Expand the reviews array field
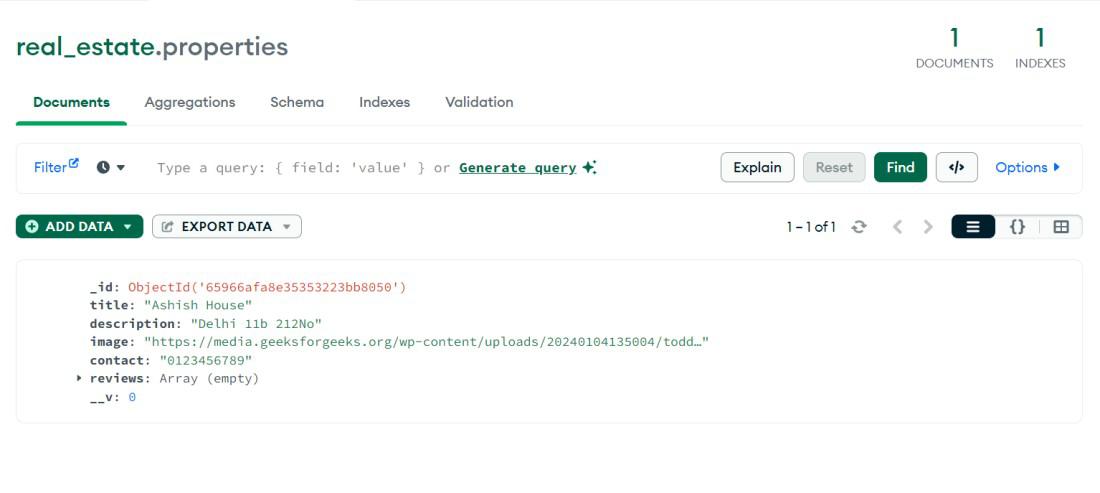 80,378
